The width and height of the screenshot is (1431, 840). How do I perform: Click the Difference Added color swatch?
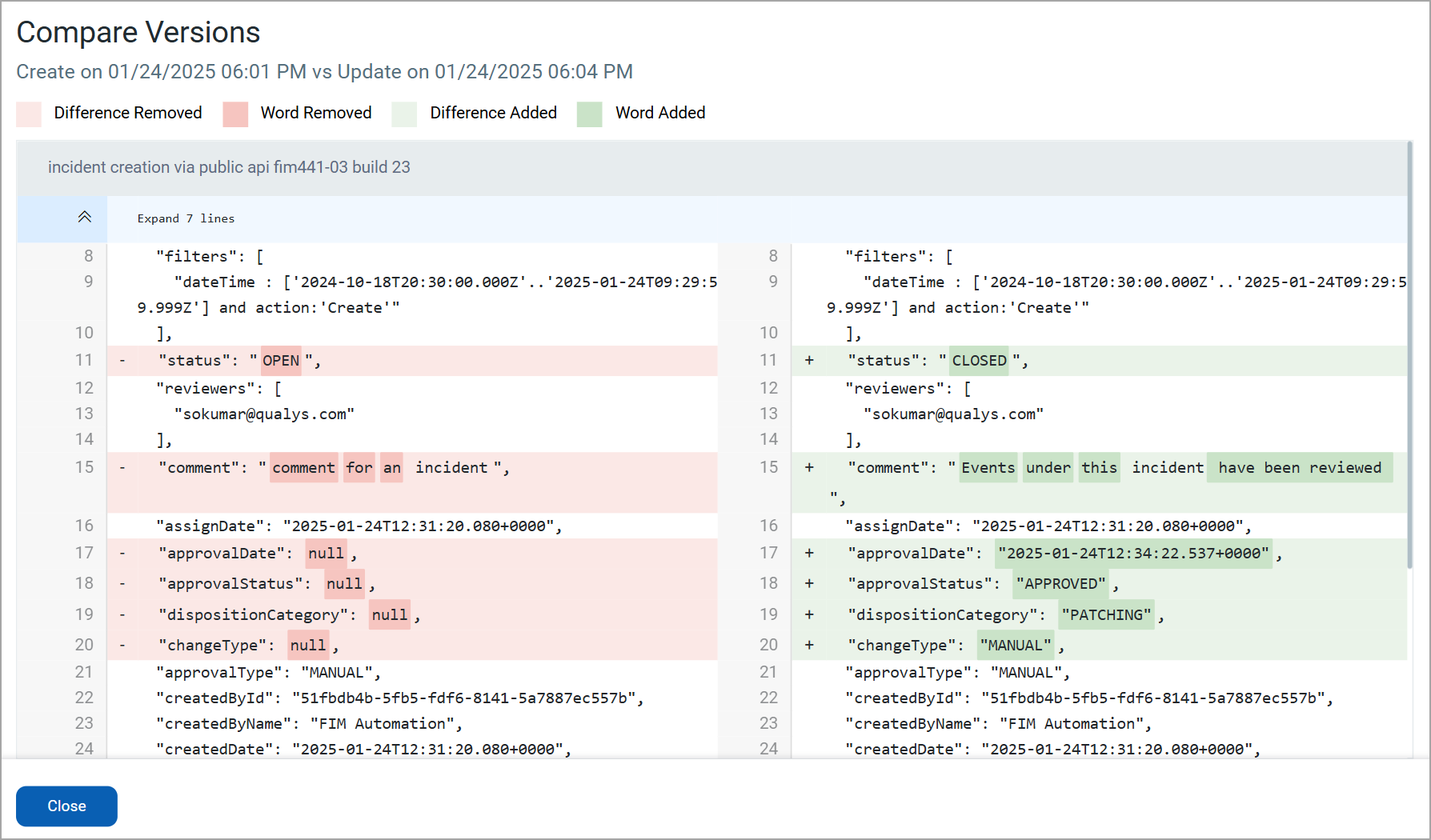(x=405, y=114)
